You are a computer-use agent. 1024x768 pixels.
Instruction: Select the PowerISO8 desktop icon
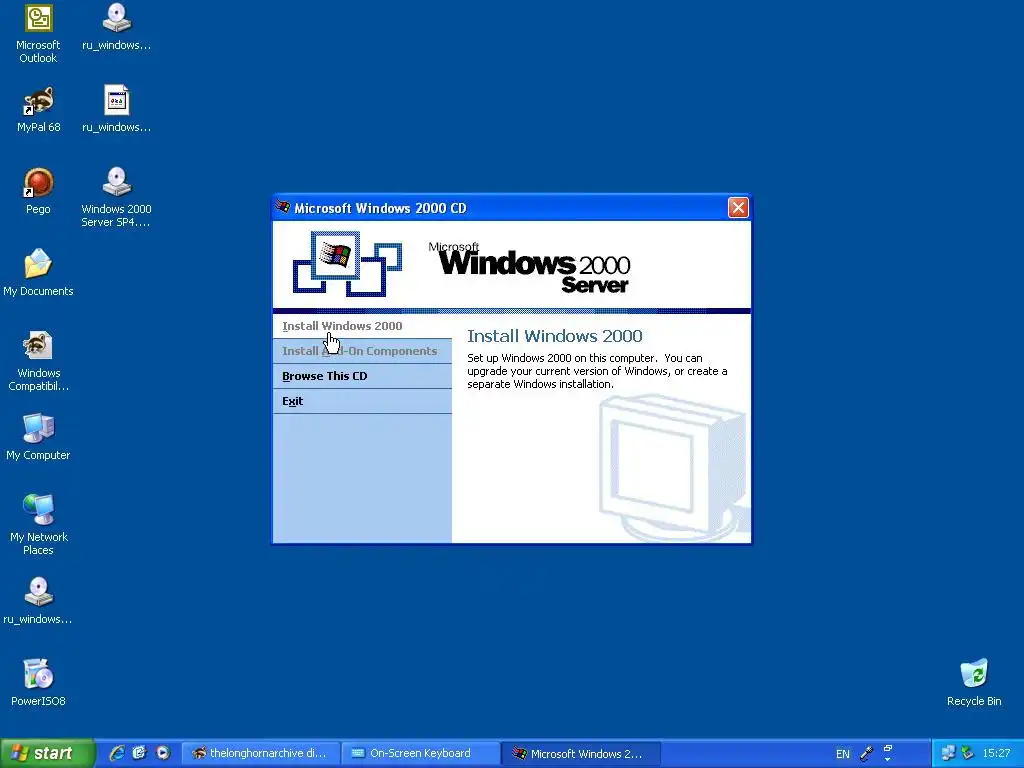click(x=38, y=682)
